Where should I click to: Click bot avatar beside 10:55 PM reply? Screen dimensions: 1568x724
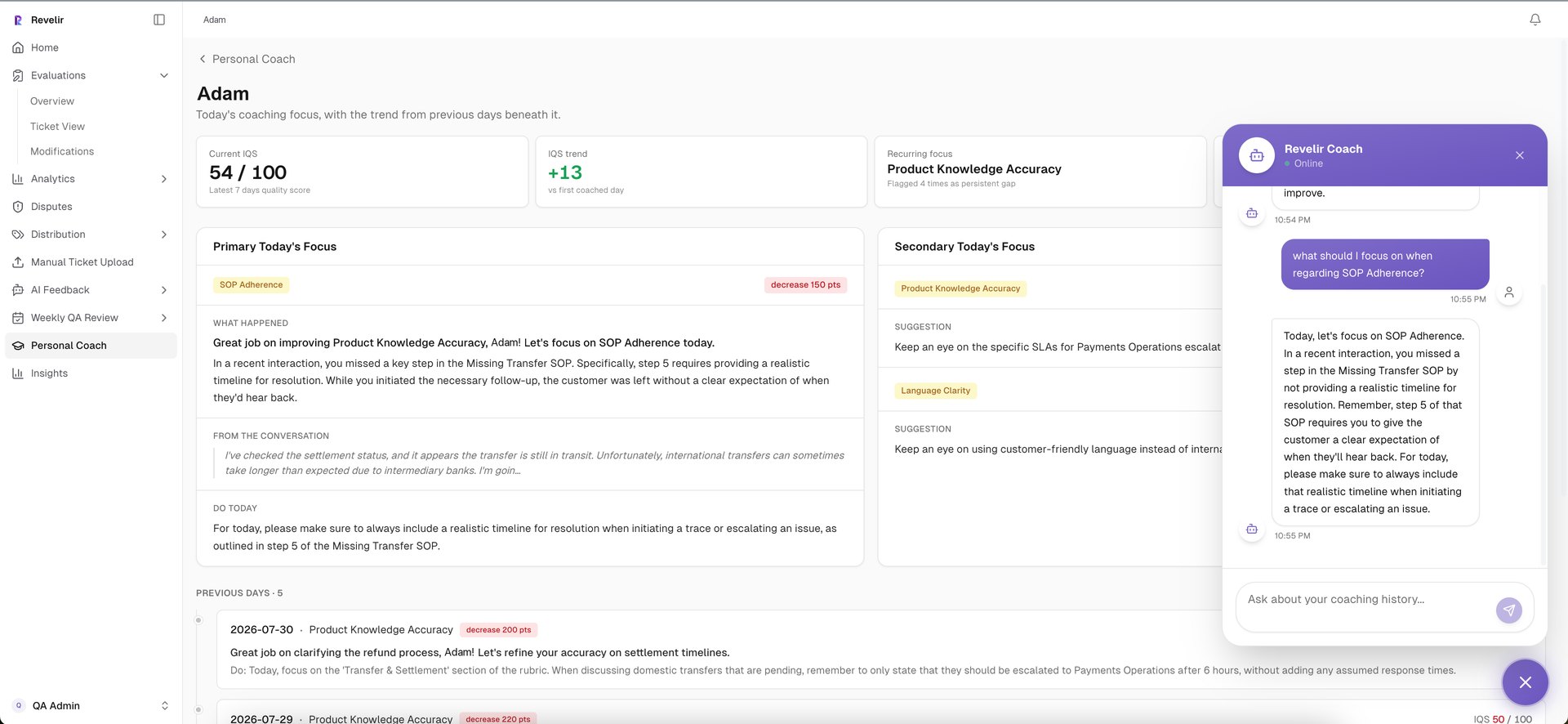(1252, 529)
